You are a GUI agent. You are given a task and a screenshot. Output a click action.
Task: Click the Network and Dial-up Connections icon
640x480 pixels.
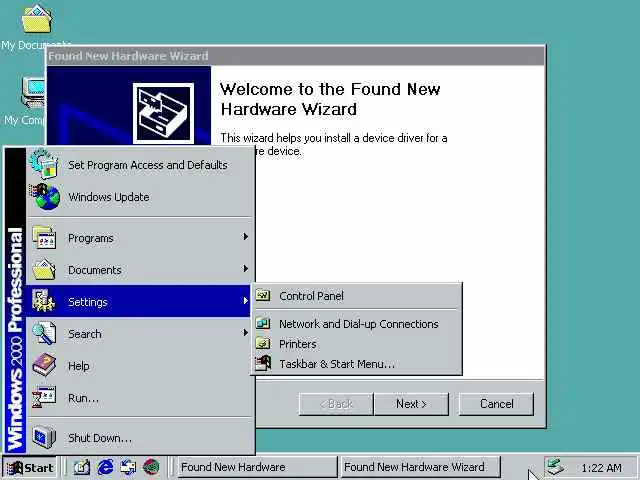[263, 324]
